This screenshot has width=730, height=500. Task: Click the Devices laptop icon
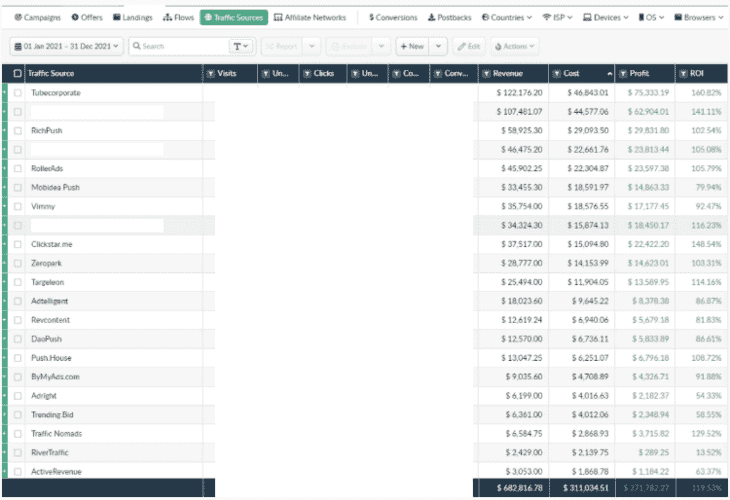pyautogui.click(x=587, y=17)
